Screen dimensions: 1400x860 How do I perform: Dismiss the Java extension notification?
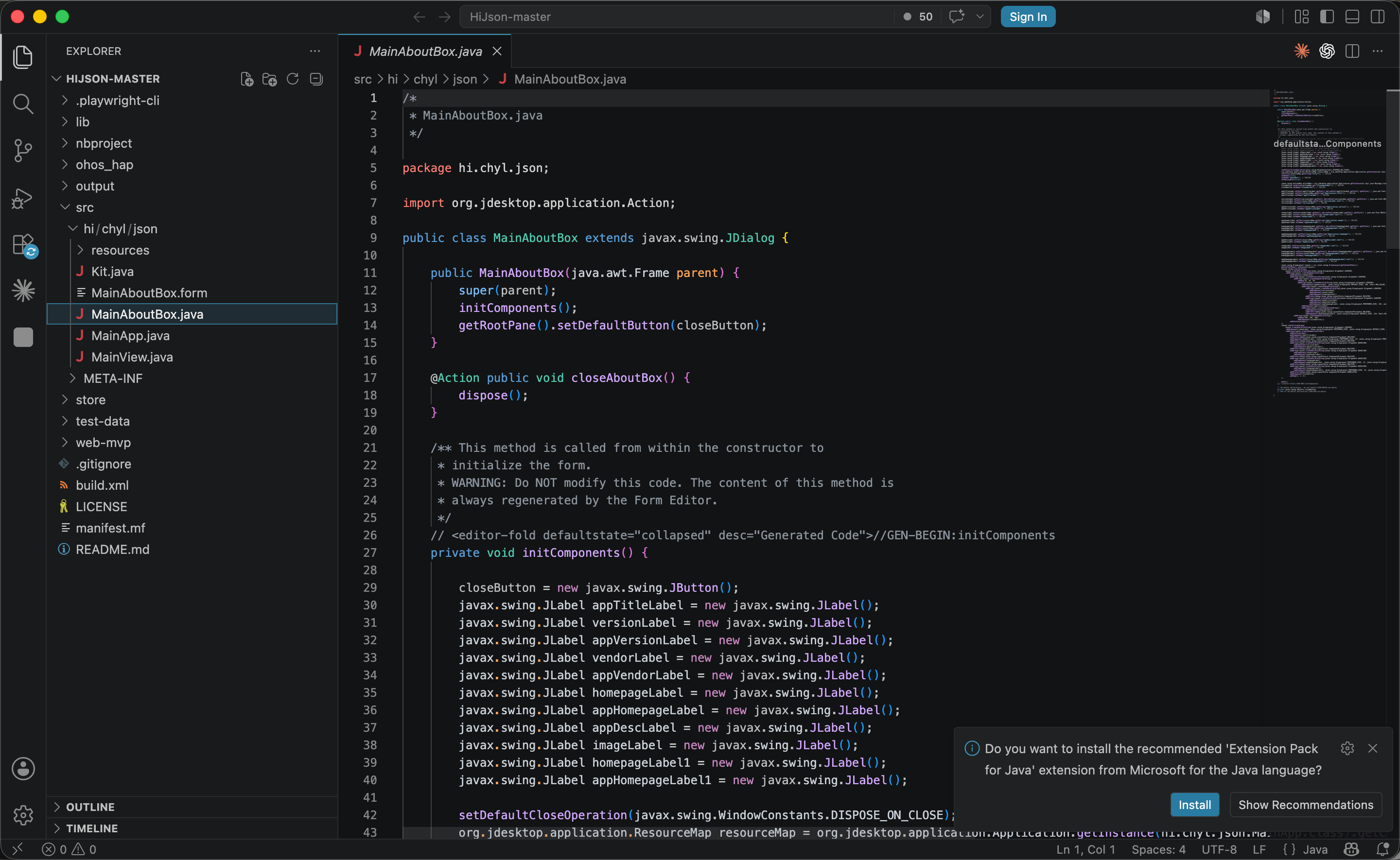pyautogui.click(x=1373, y=748)
